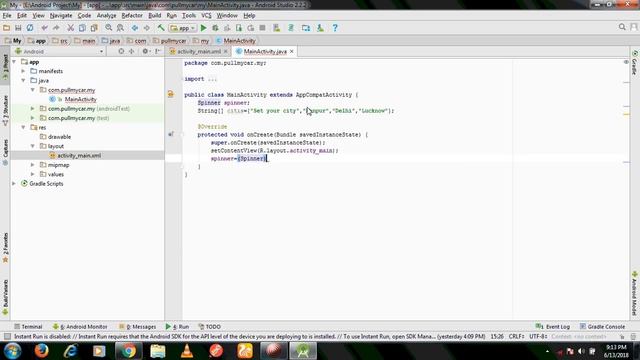Click the Synchronize toolbar icon
Image resolution: width=640 pixels, height=360 pixels.
click(x=30, y=28)
